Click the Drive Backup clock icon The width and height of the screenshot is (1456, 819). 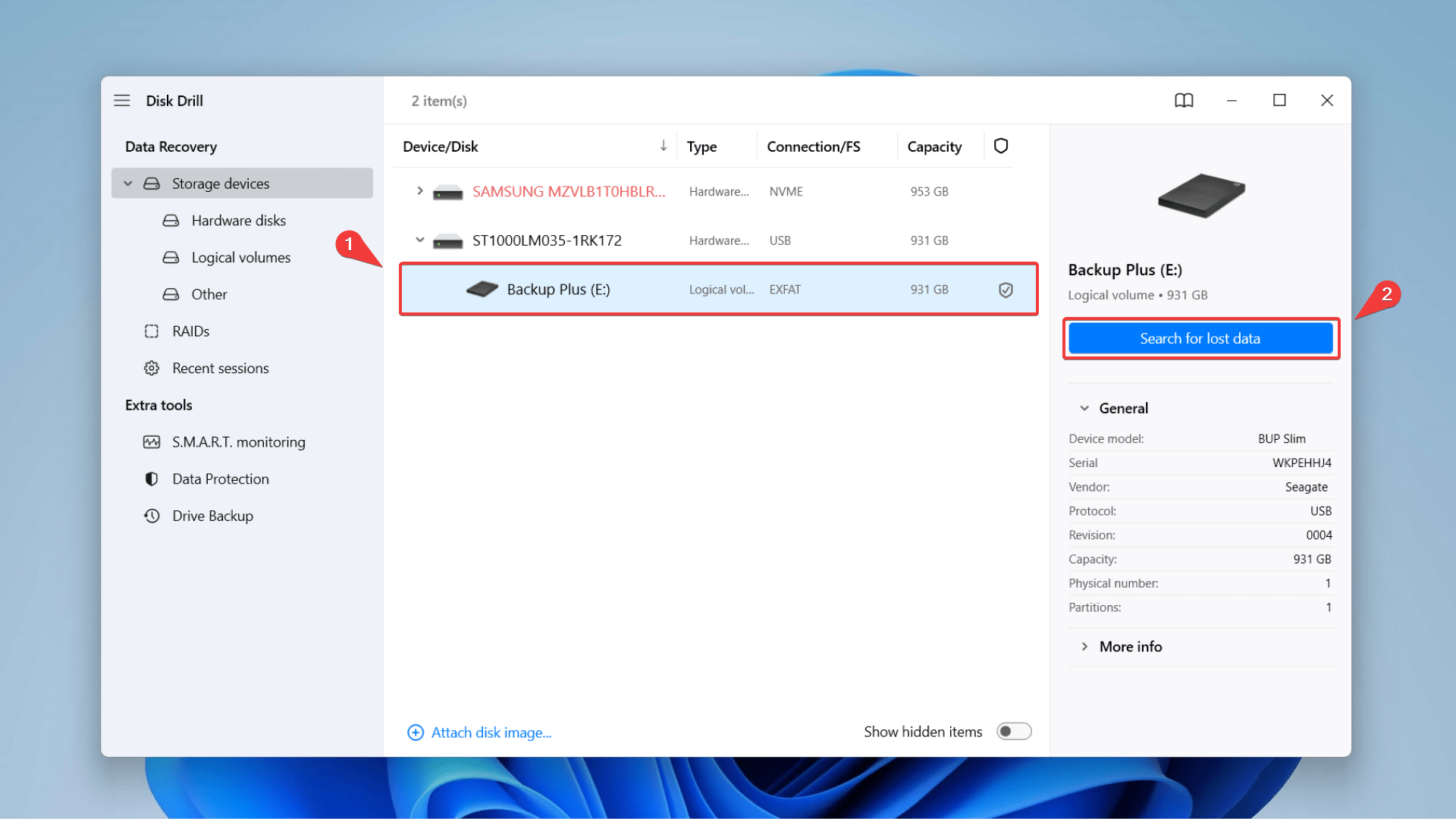[x=152, y=516]
